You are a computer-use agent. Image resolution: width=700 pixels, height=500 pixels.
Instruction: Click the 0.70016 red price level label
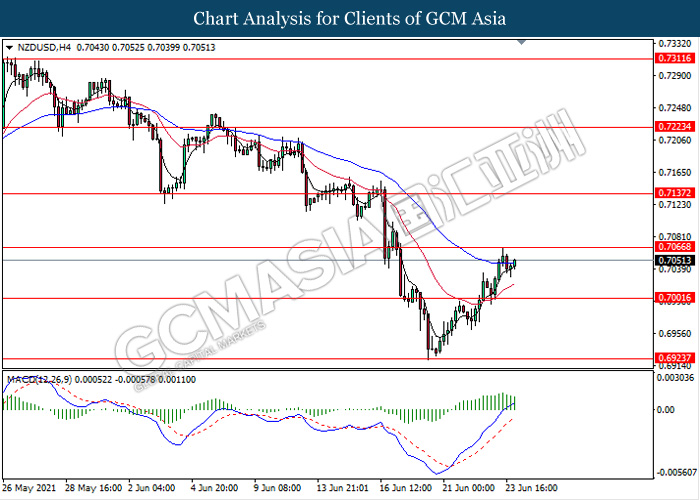coord(675,298)
